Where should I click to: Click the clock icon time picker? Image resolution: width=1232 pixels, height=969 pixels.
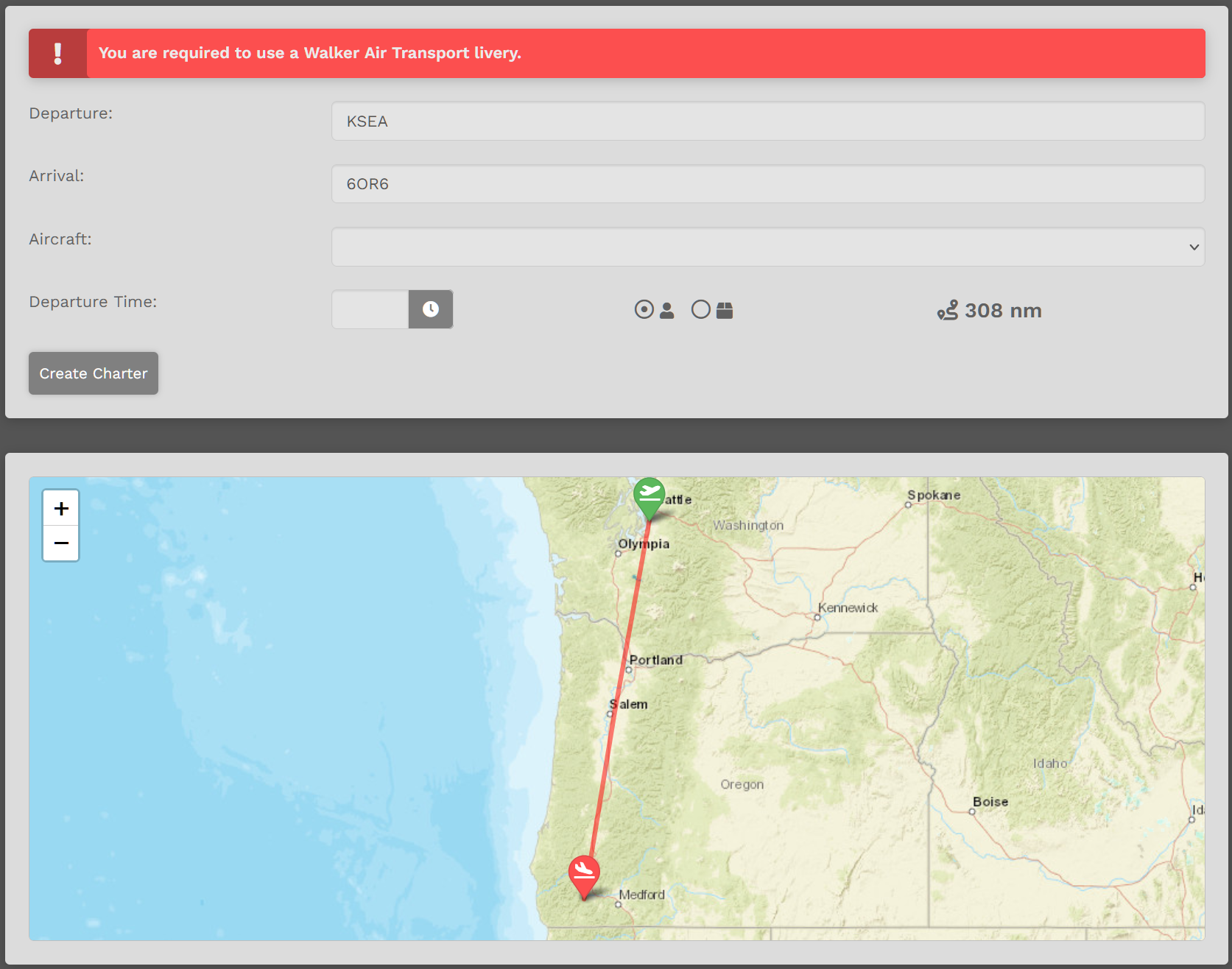click(431, 309)
